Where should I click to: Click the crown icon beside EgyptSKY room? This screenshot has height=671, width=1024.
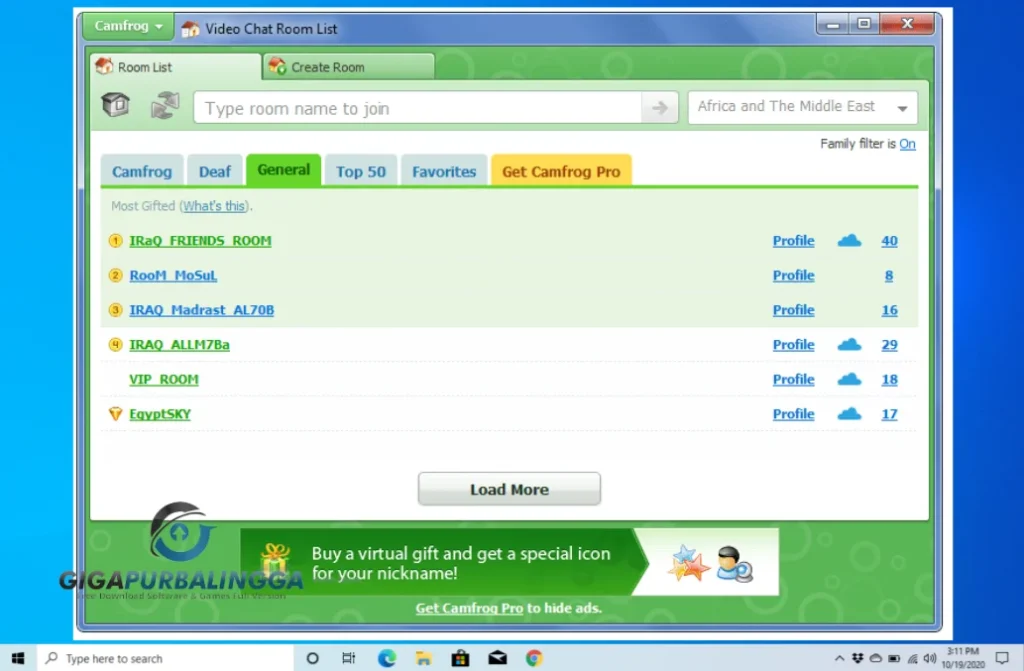[113, 413]
